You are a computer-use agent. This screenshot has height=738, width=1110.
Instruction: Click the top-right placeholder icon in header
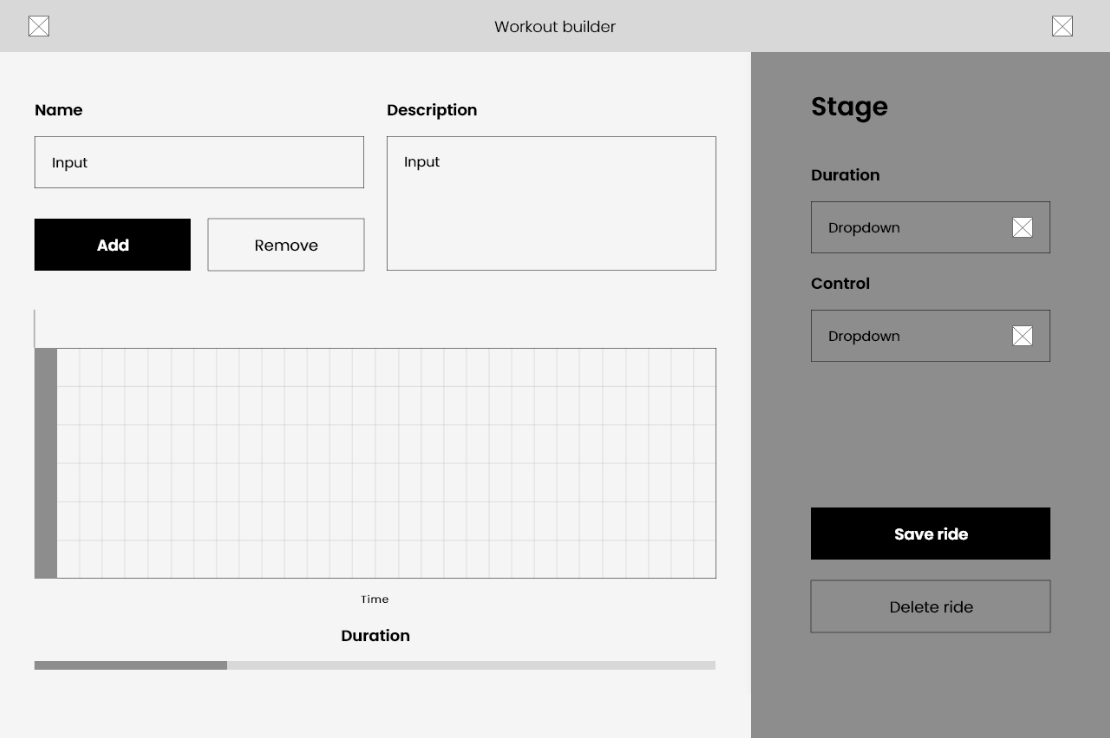coord(1062,26)
